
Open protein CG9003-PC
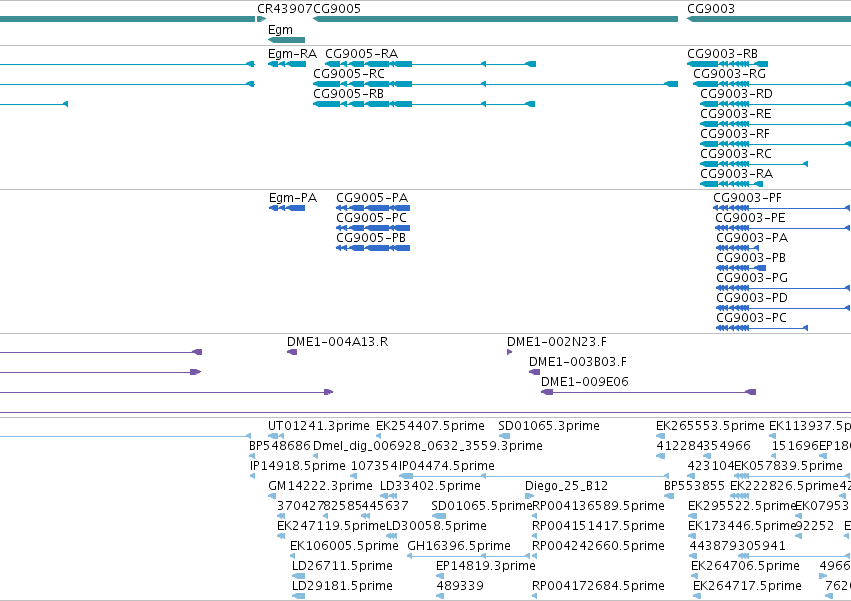click(762, 328)
